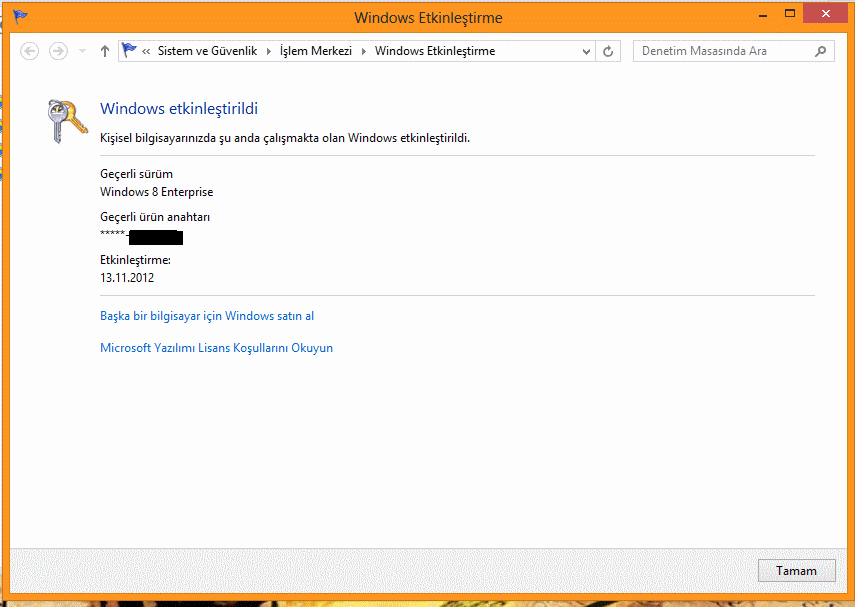Viewport: 855px width, 607px height.
Task: Click the title bar flag window icon
Action: [20, 16]
